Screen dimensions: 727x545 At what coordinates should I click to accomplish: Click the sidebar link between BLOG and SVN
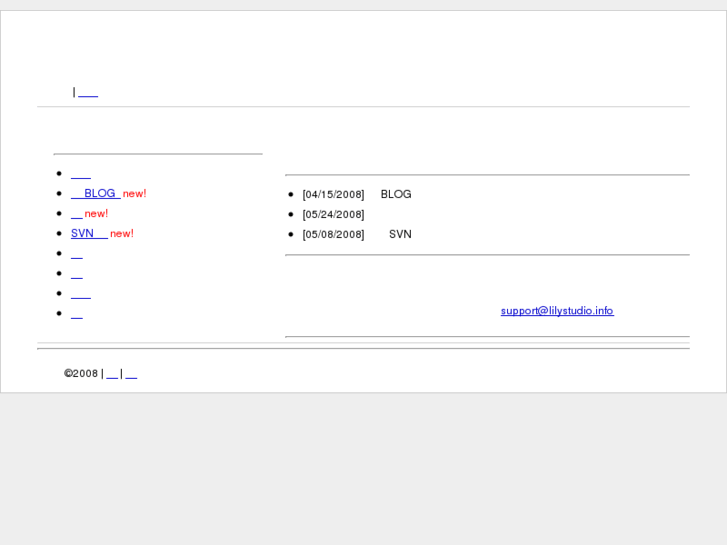[x=76, y=214]
